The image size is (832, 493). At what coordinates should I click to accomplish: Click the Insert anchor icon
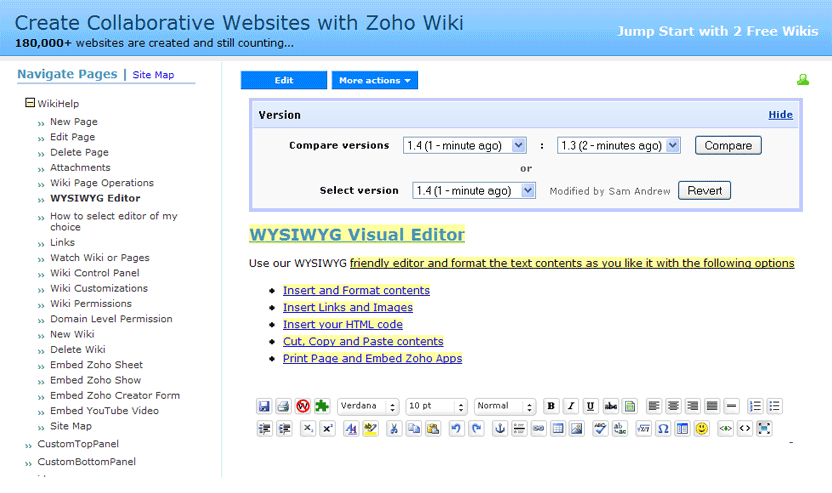500,428
